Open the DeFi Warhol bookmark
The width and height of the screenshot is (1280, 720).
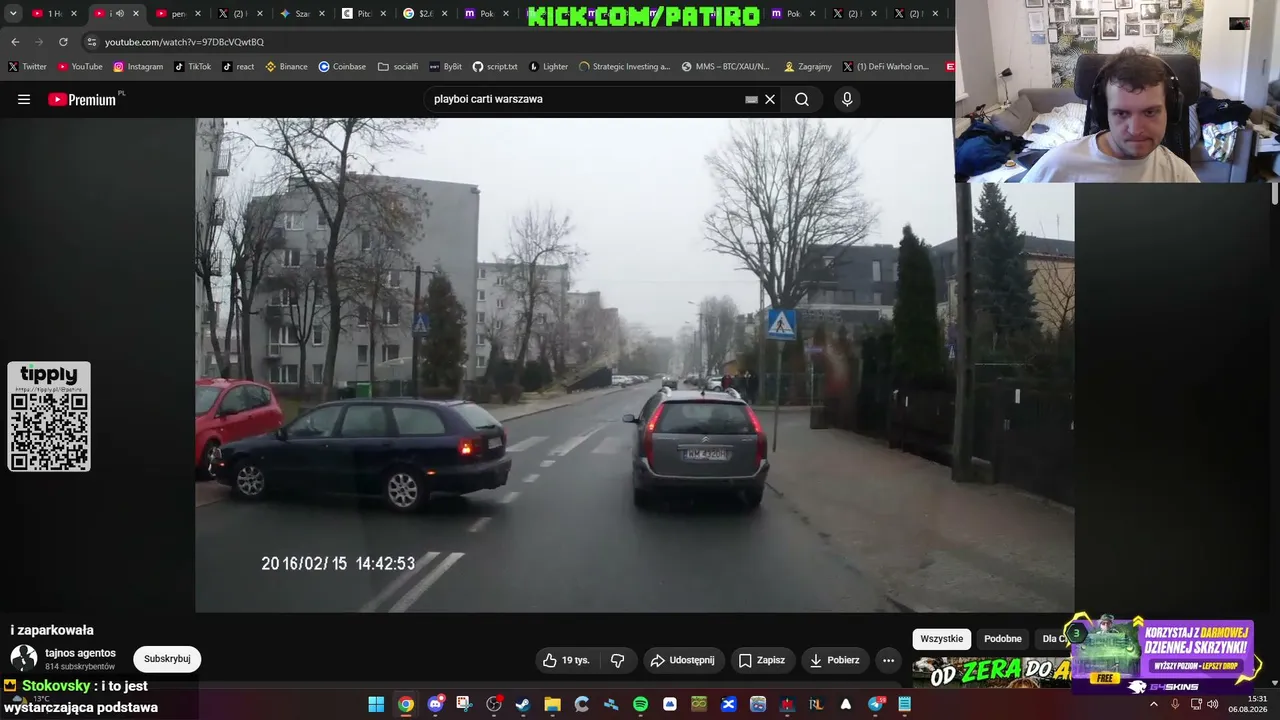click(x=886, y=67)
